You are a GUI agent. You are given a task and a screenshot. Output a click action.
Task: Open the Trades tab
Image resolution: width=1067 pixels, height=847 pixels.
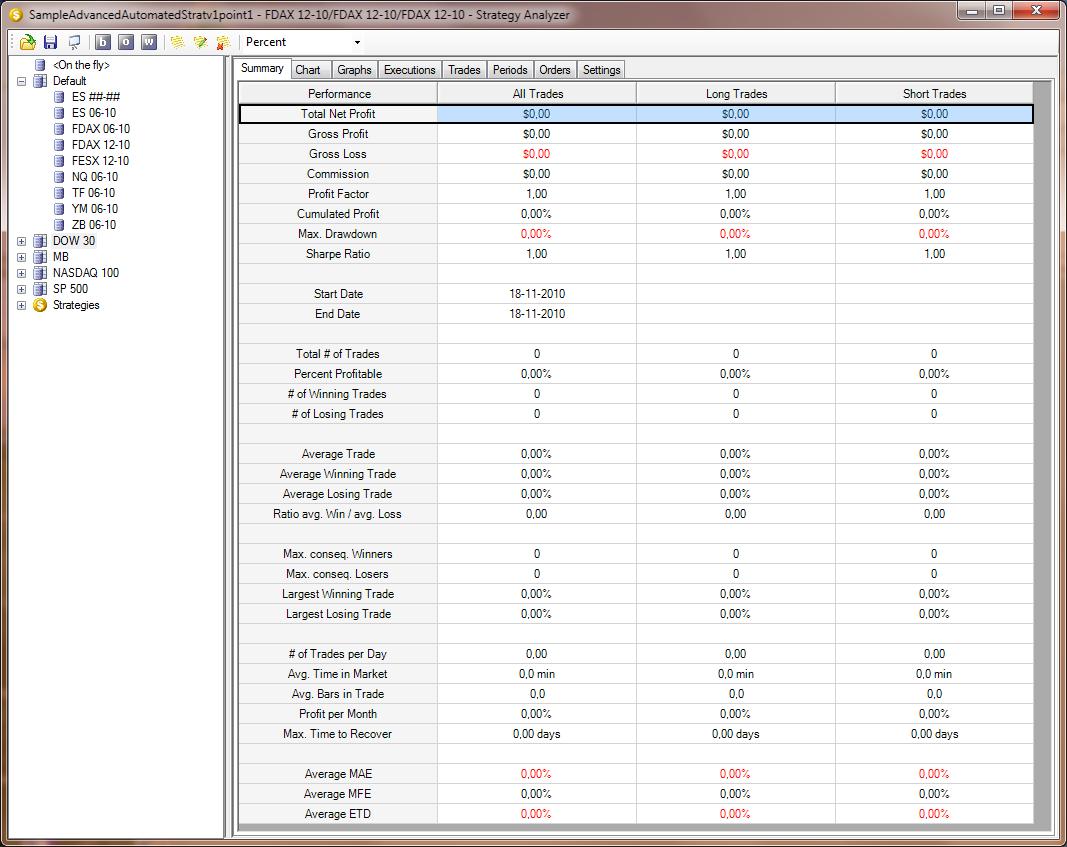(464, 69)
